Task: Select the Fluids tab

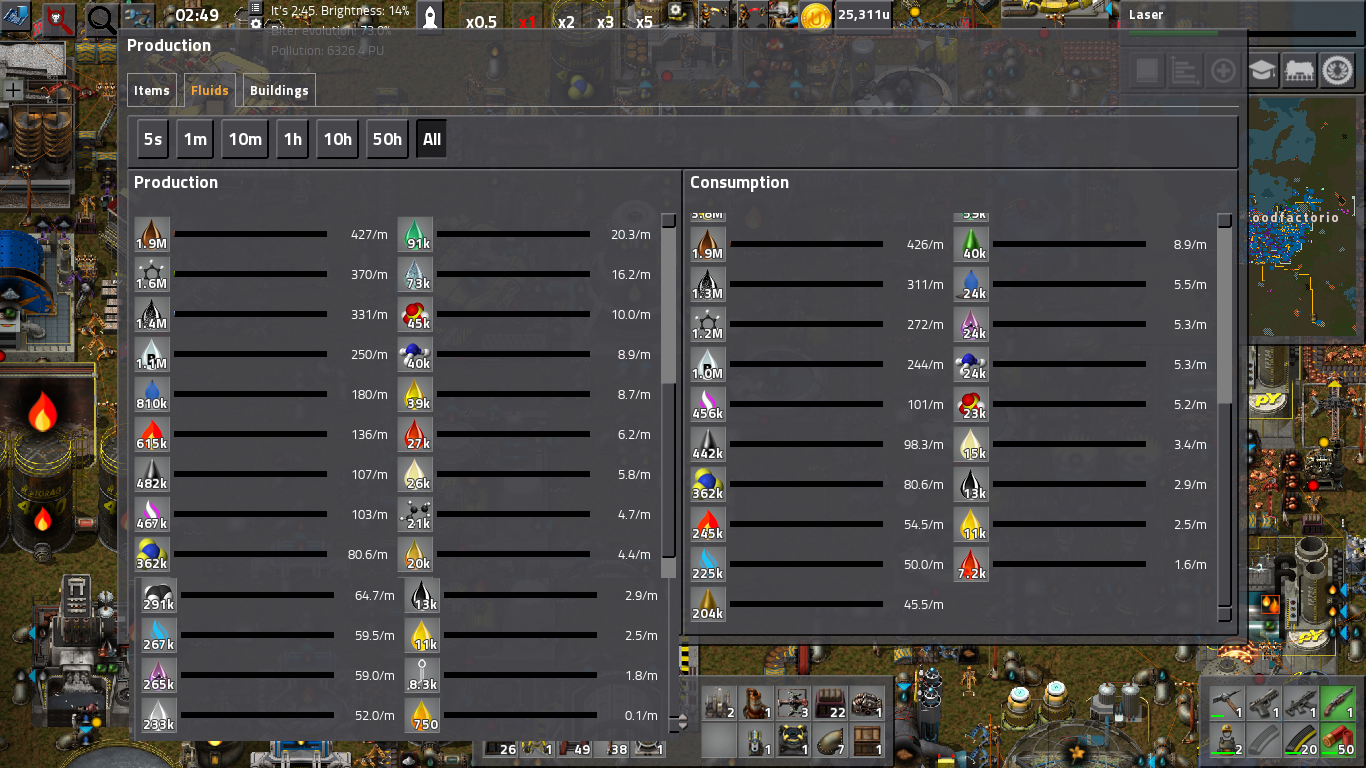Action: coord(210,90)
